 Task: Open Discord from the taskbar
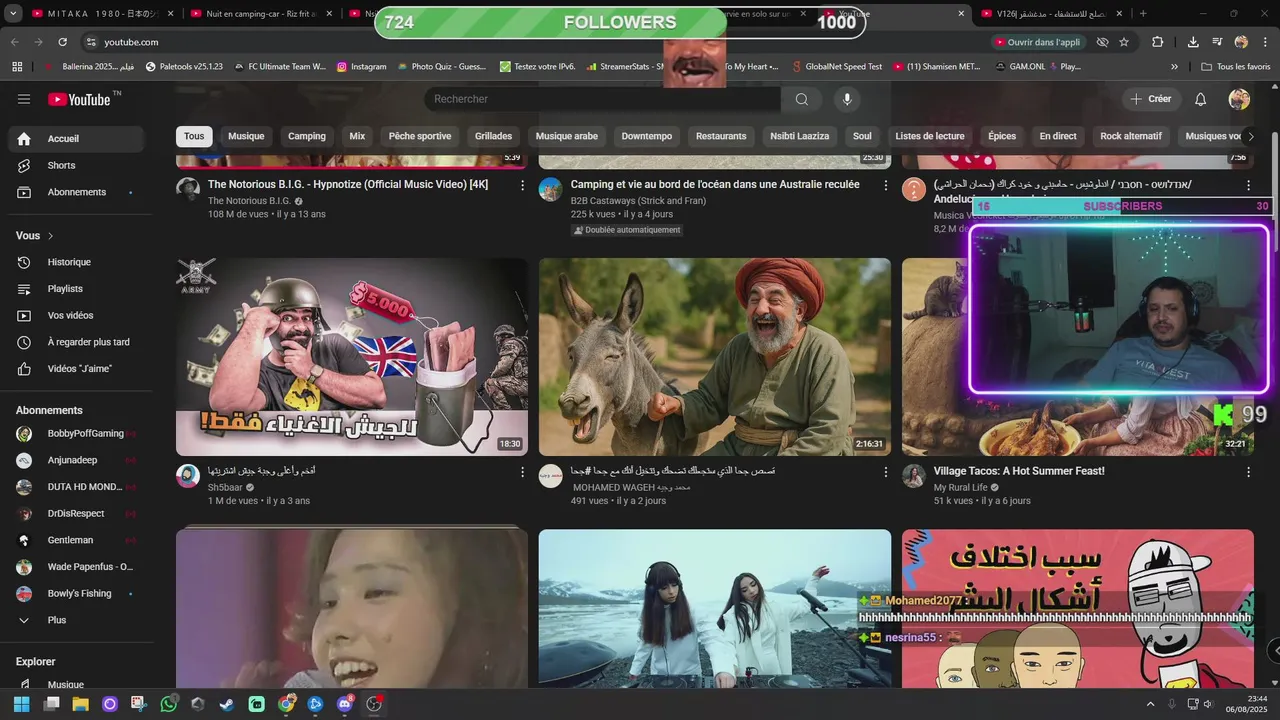point(345,704)
